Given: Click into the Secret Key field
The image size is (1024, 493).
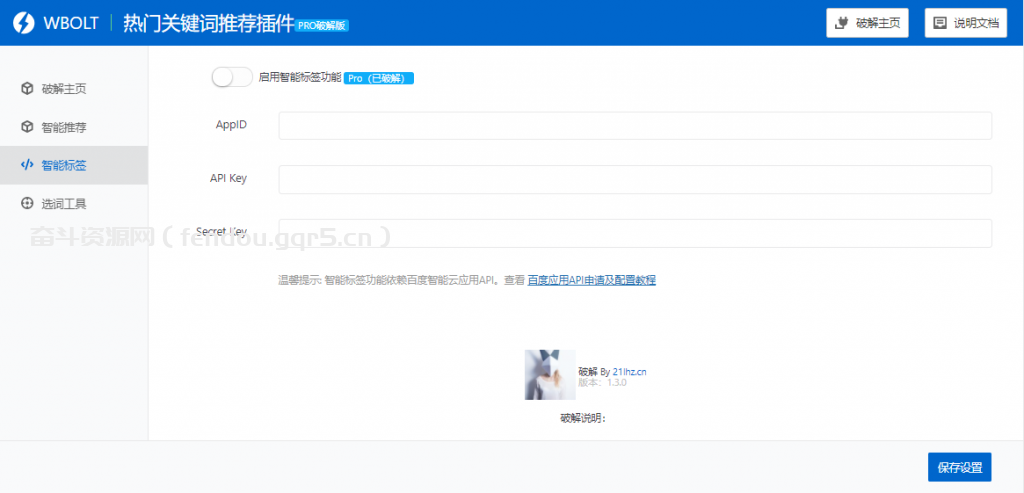Looking at the screenshot, I should [x=635, y=233].
